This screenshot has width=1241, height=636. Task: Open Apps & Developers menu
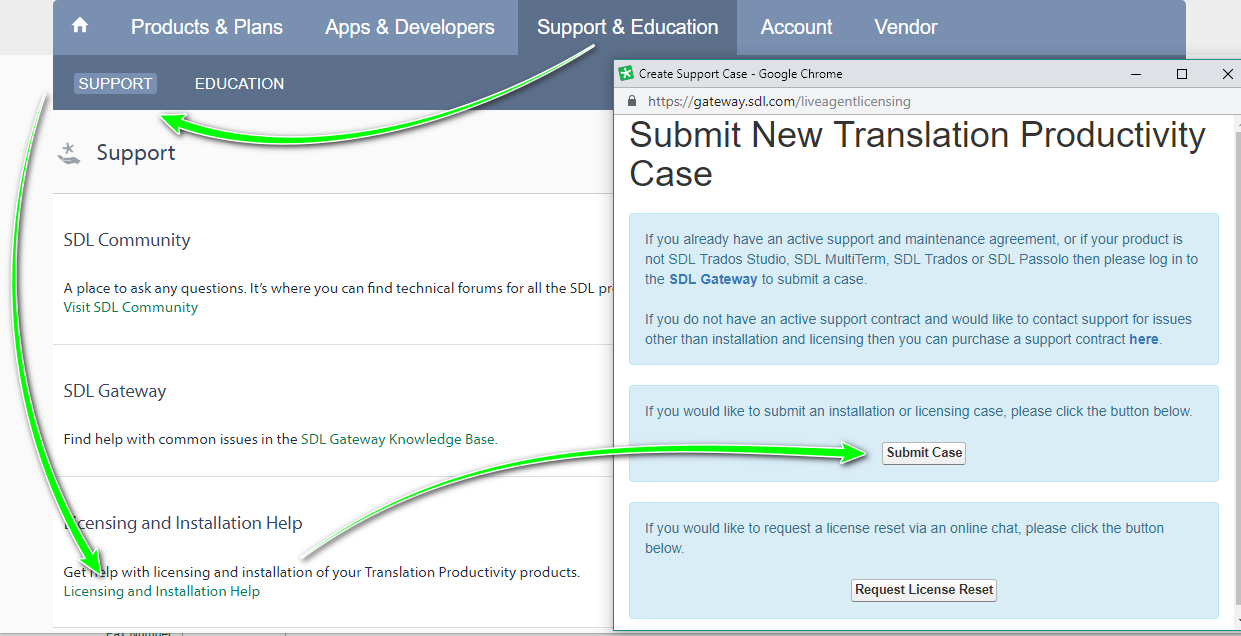[410, 27]
